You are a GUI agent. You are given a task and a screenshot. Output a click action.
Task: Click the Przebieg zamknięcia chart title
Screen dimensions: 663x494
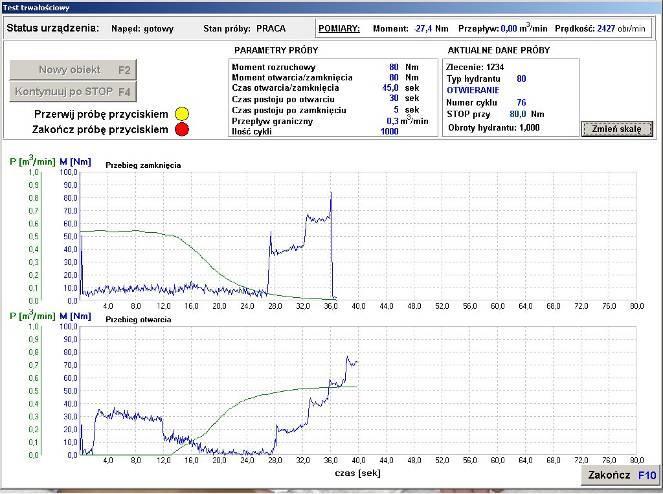point(143,165)
